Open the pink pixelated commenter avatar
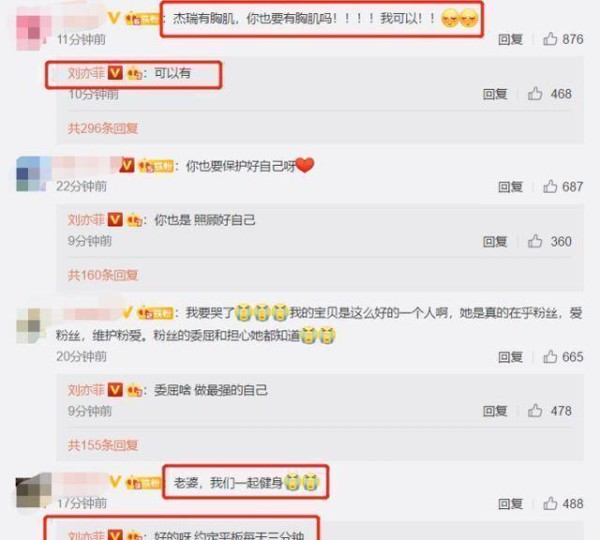 click(34, 32)
